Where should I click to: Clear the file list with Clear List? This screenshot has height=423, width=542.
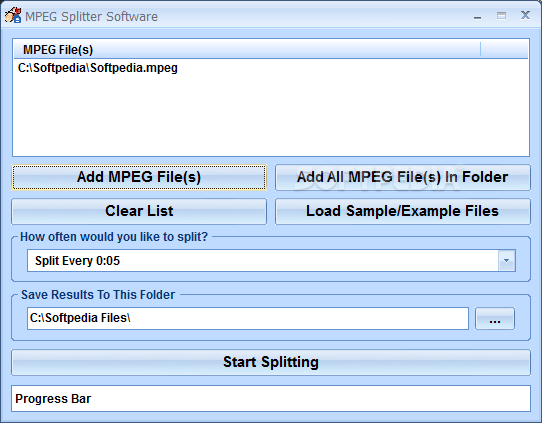coord(139,211)
